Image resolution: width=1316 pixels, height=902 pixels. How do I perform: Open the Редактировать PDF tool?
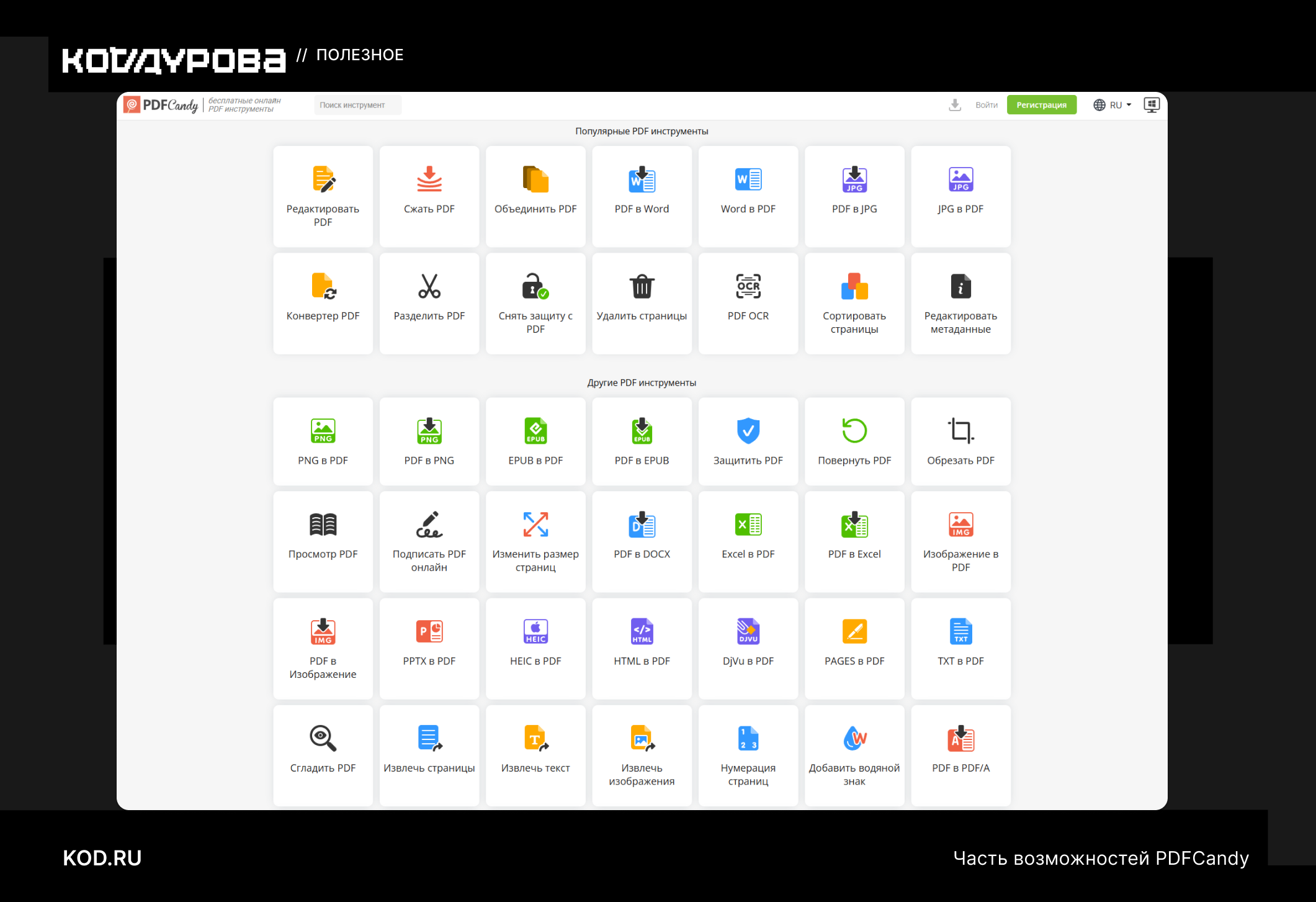[x=323, y=196]
